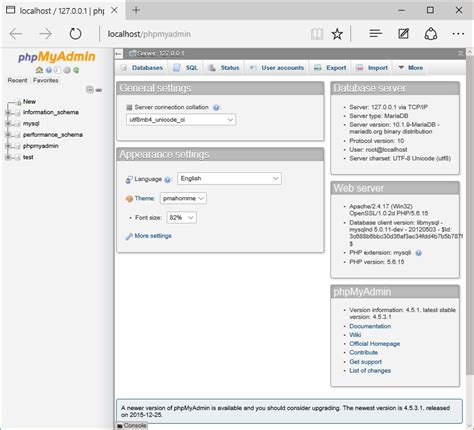Screen dimensions: 474x430
Task: Expand the phpmyadmin tree node
Action: coord(8,146)
